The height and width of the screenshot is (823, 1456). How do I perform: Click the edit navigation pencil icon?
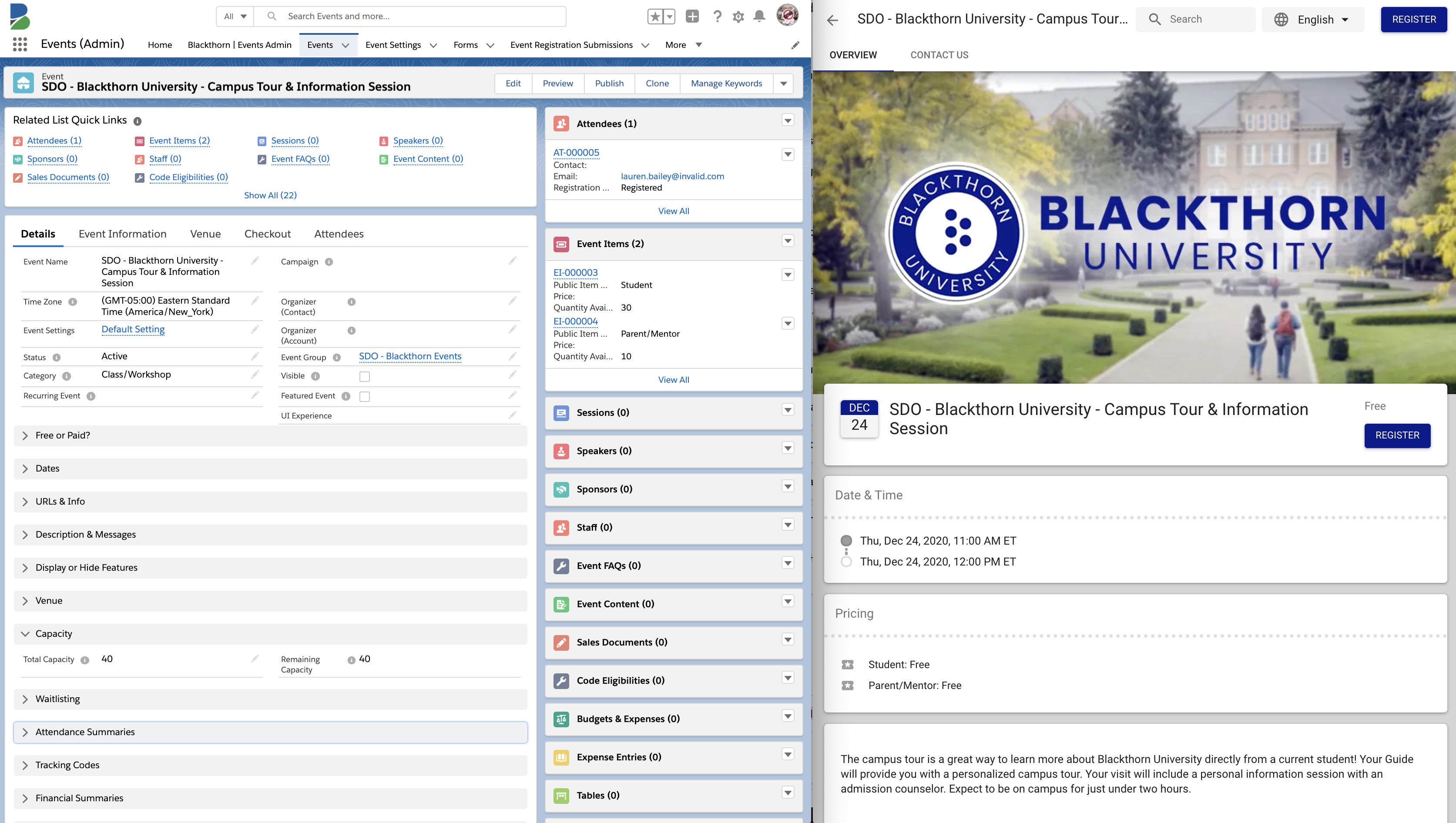pyautogui.click(x=795, y=45)
